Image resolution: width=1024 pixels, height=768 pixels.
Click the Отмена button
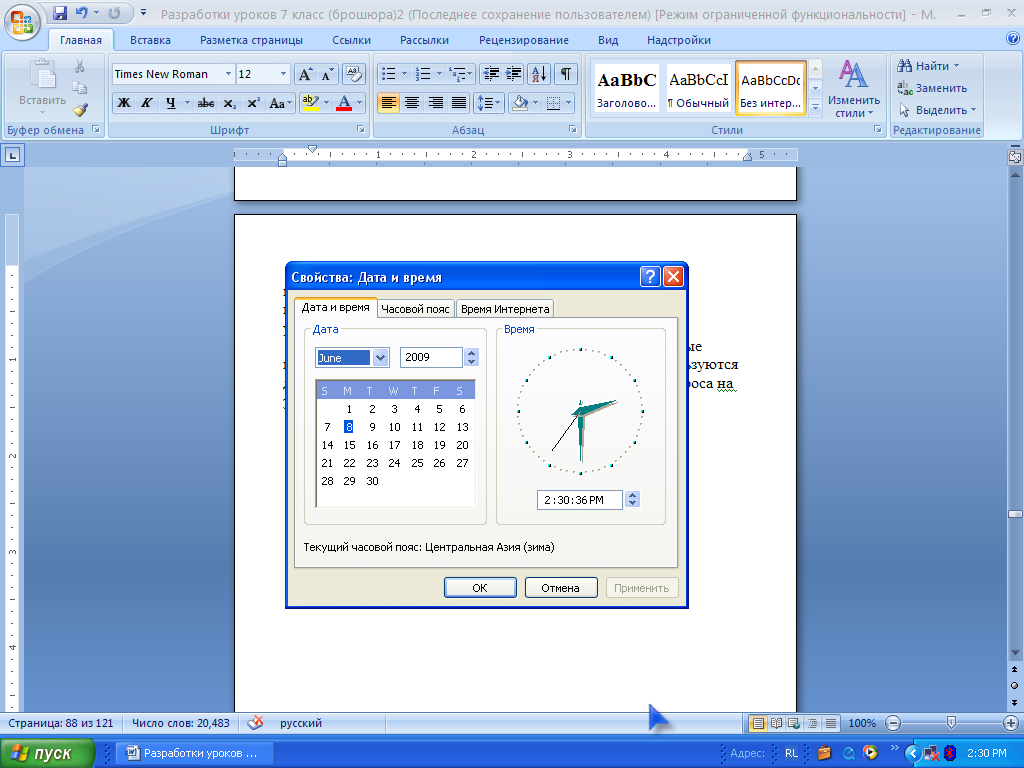point(560,588)
